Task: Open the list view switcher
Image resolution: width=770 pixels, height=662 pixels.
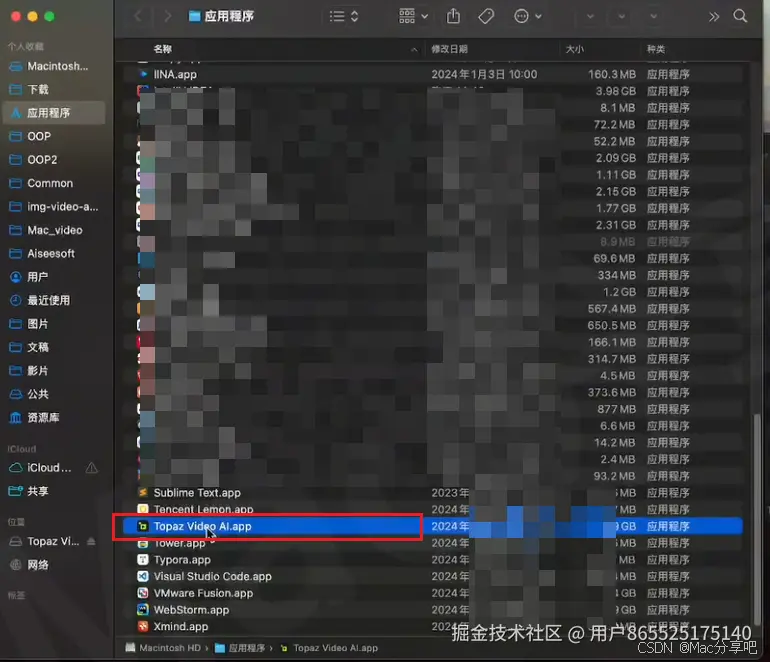Action: click(x=344, y=16)
